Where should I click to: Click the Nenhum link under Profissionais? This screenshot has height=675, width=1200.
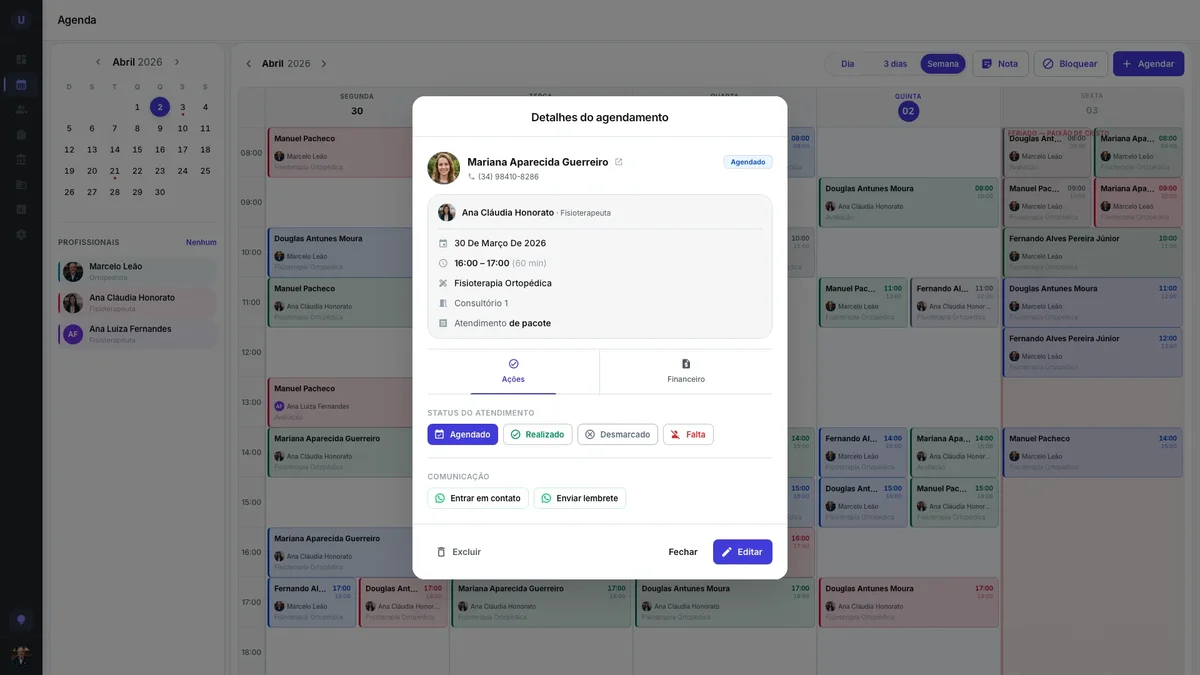pyautogui.click(x=201, y=242)
